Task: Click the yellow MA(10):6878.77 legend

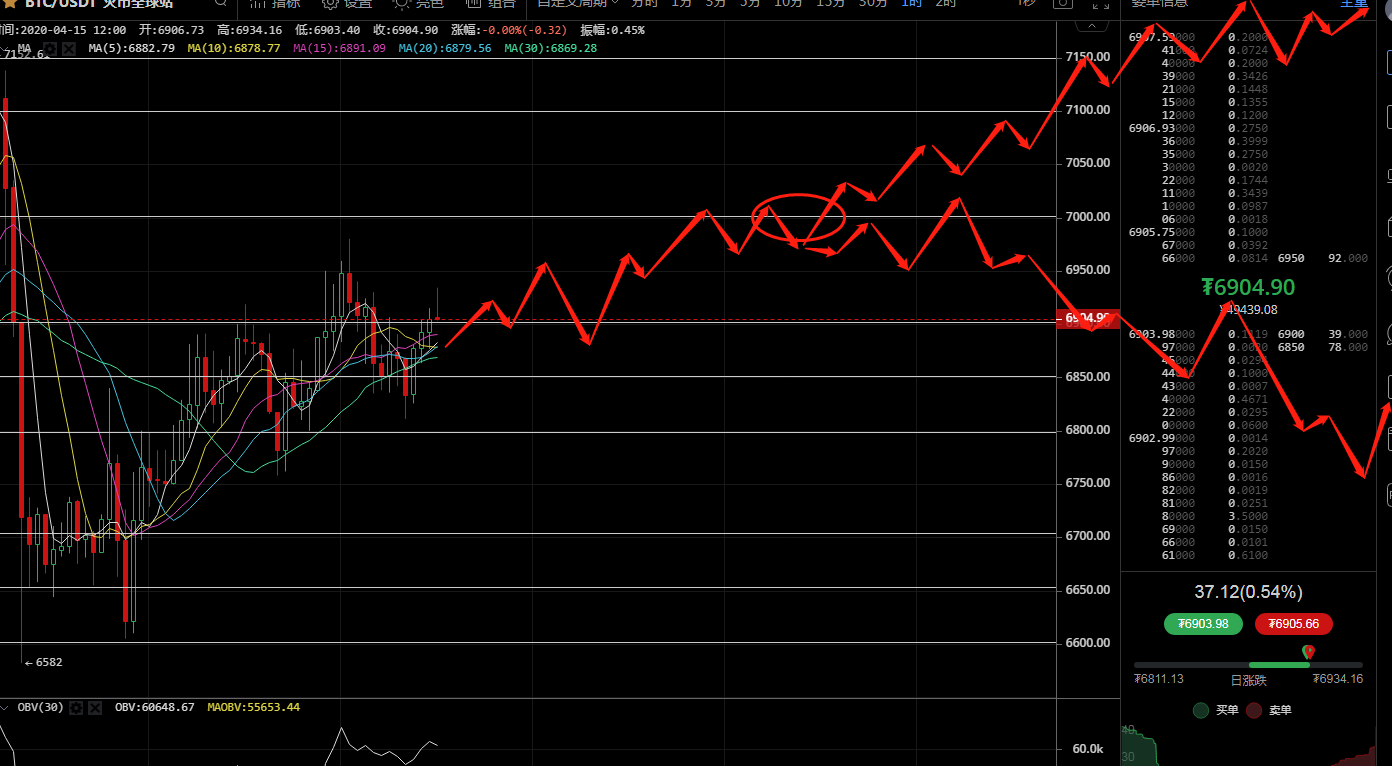Action: (x=232, y=48)
